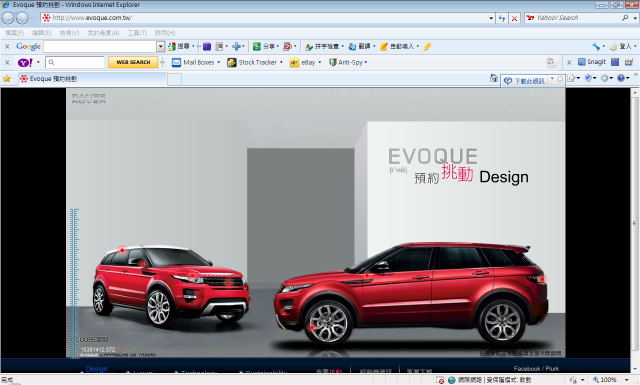Click the Google toolbar search field
The image size is (640, 385).
(100, 47)
